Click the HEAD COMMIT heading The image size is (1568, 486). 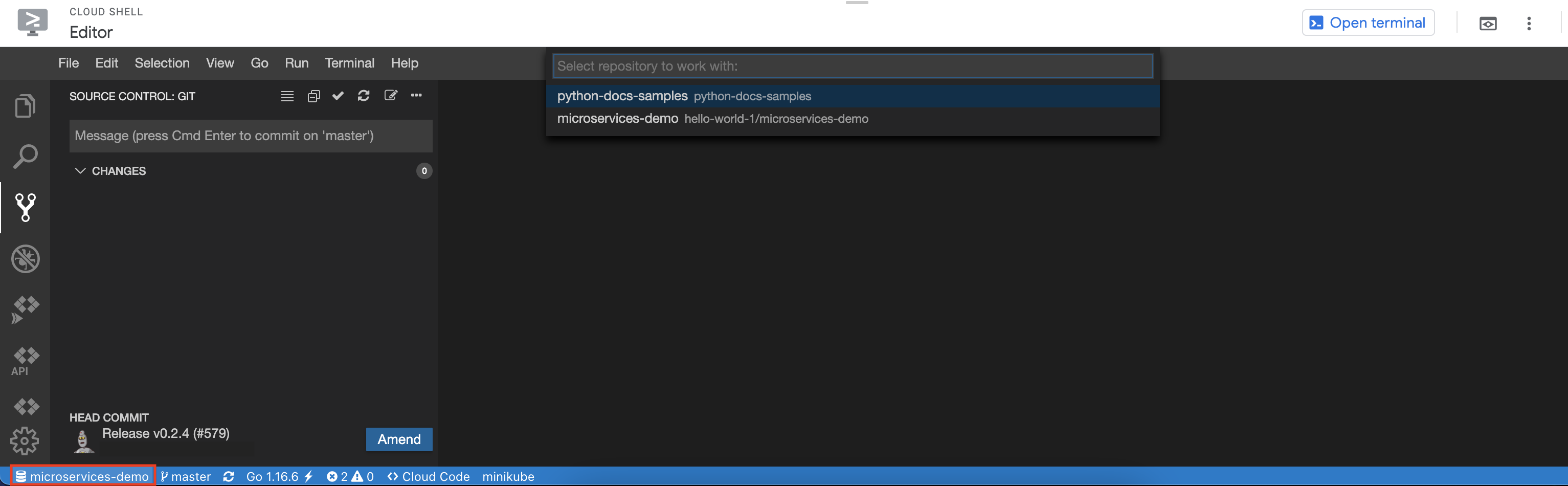tap(109, 417)
